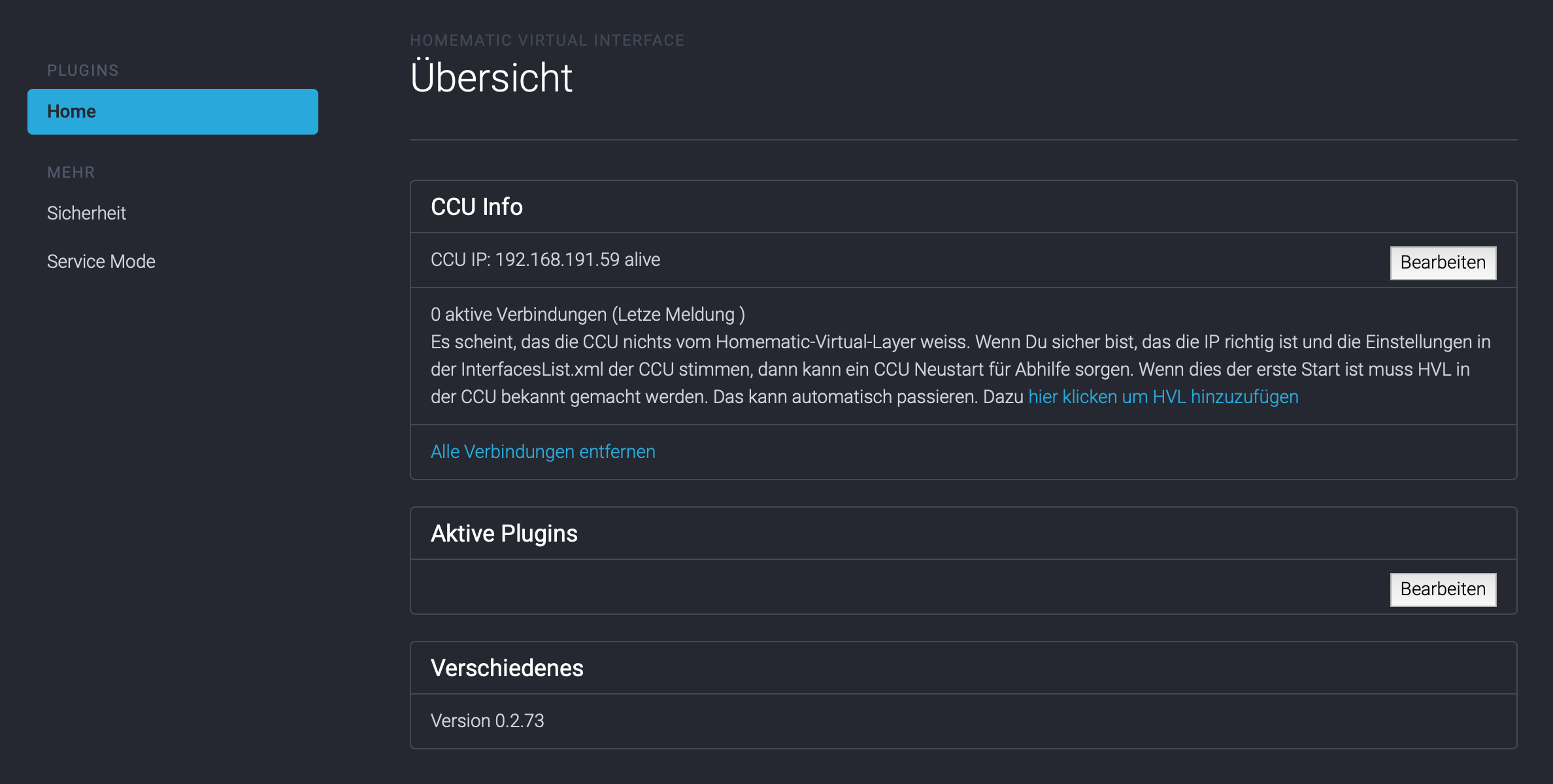Screen dimensions: 1553x784
Task: Click the Aktive Plugins panel header
Action: pos(504,532)
